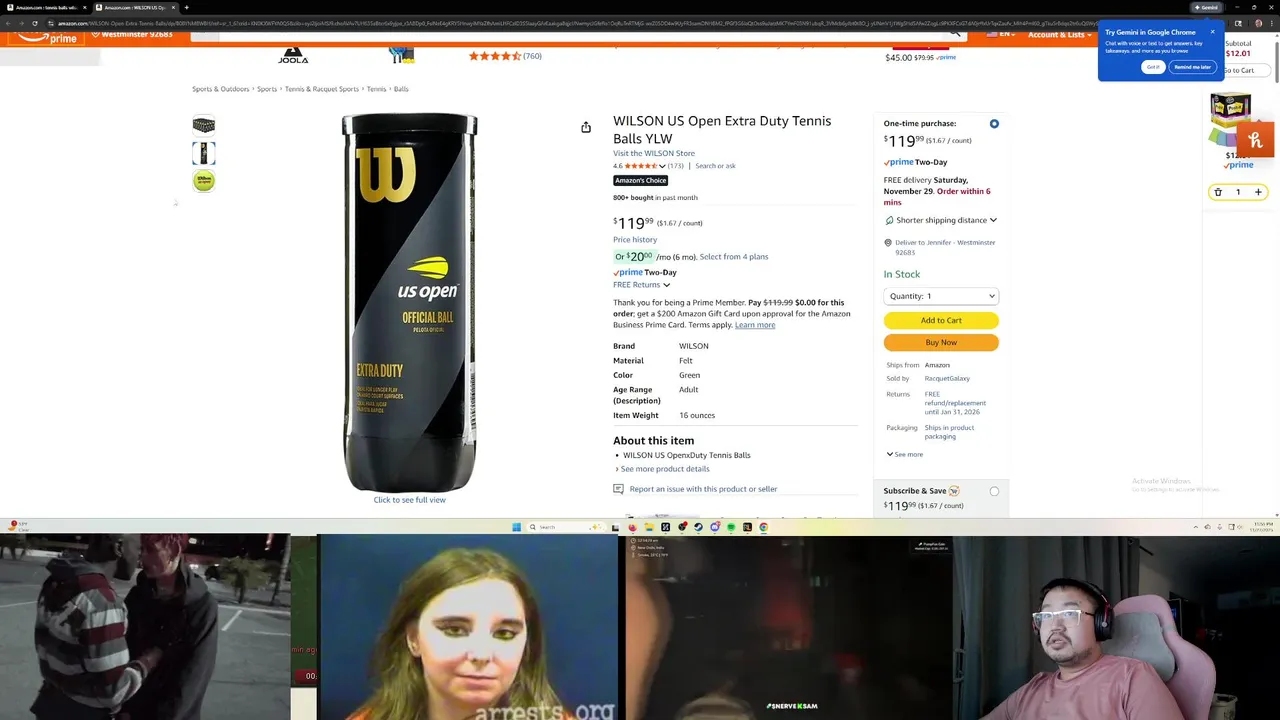The height and width of the screenshot is (720, 1280).
Task: Click the Windows Start icon in lower taskbar
Action: (517, 527)
